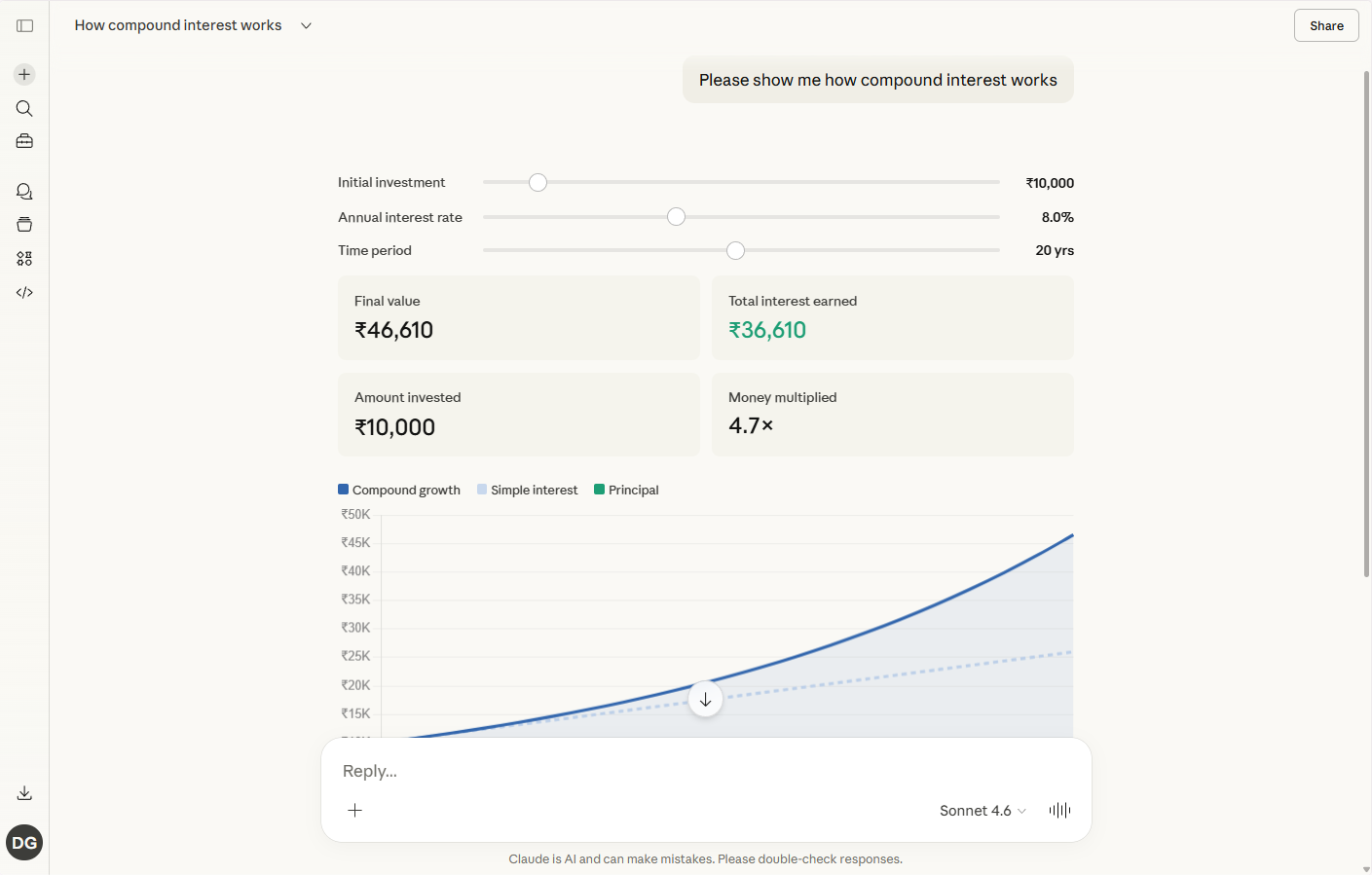Click the Total interest earned ₹36,610 figure

tap(767, 330)
